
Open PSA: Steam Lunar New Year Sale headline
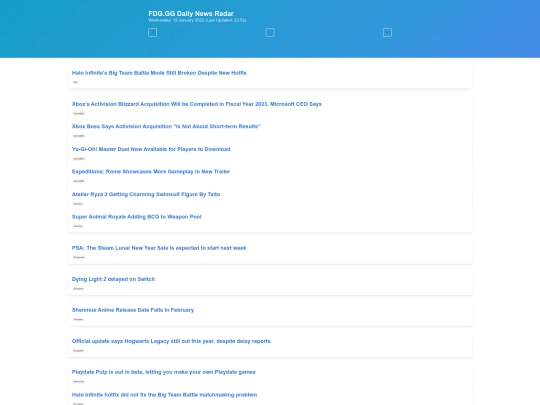[159, 248]
